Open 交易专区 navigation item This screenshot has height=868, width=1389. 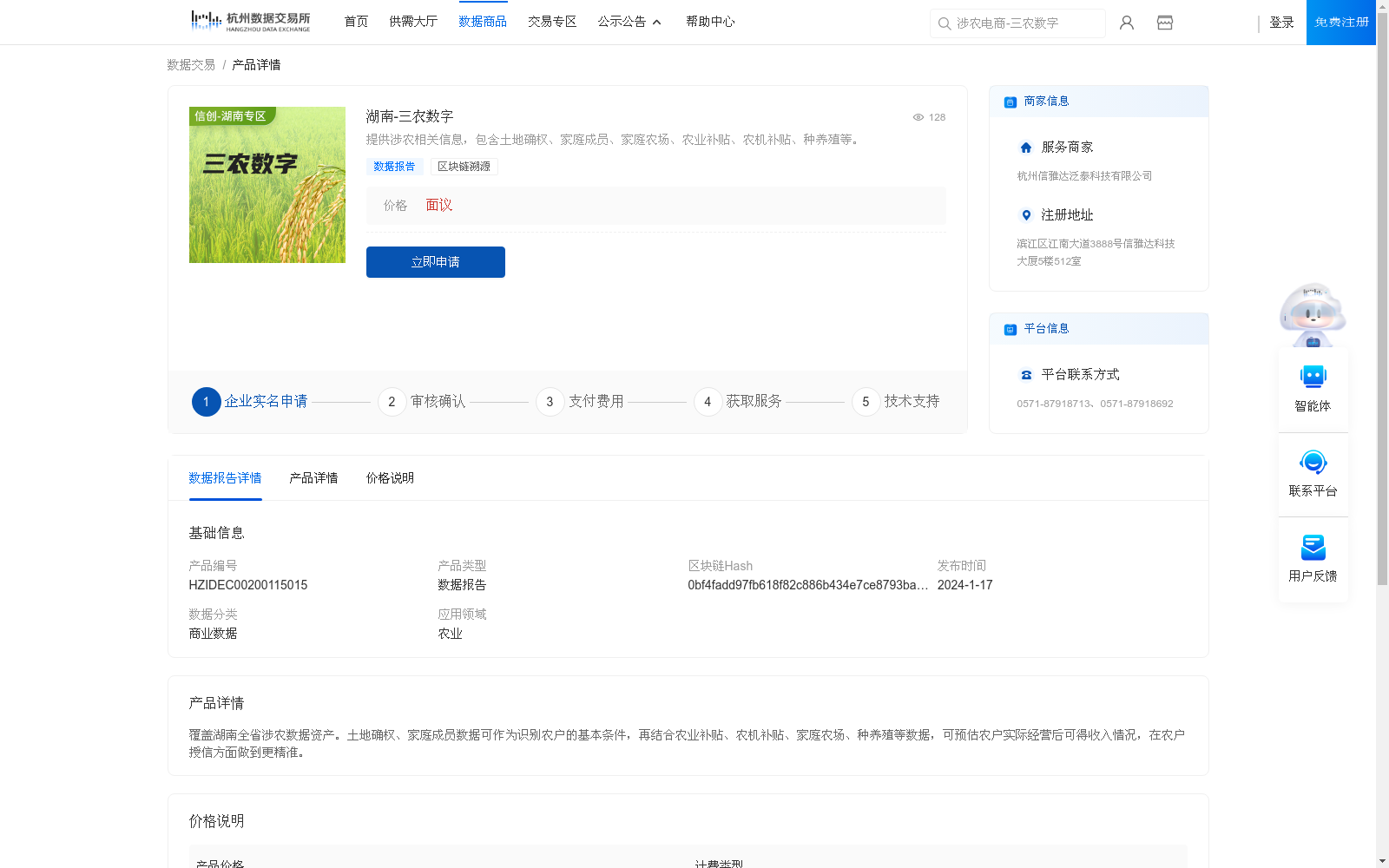pyautogui.click(x=552, y=22)
